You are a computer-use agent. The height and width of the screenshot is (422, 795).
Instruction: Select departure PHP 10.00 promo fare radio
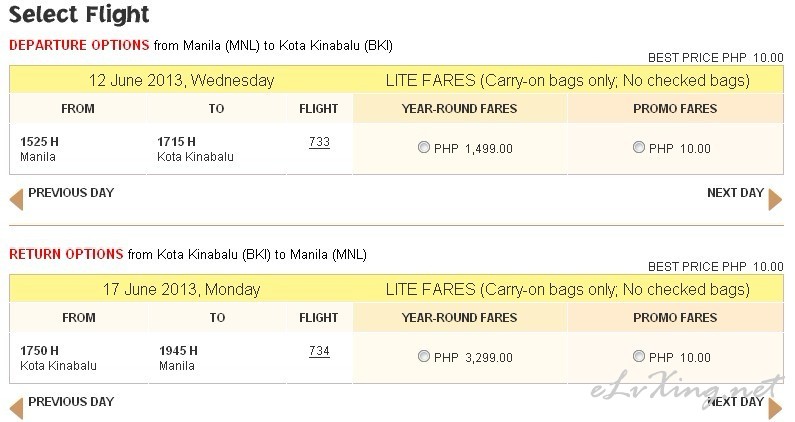click(x=638, y=147)
